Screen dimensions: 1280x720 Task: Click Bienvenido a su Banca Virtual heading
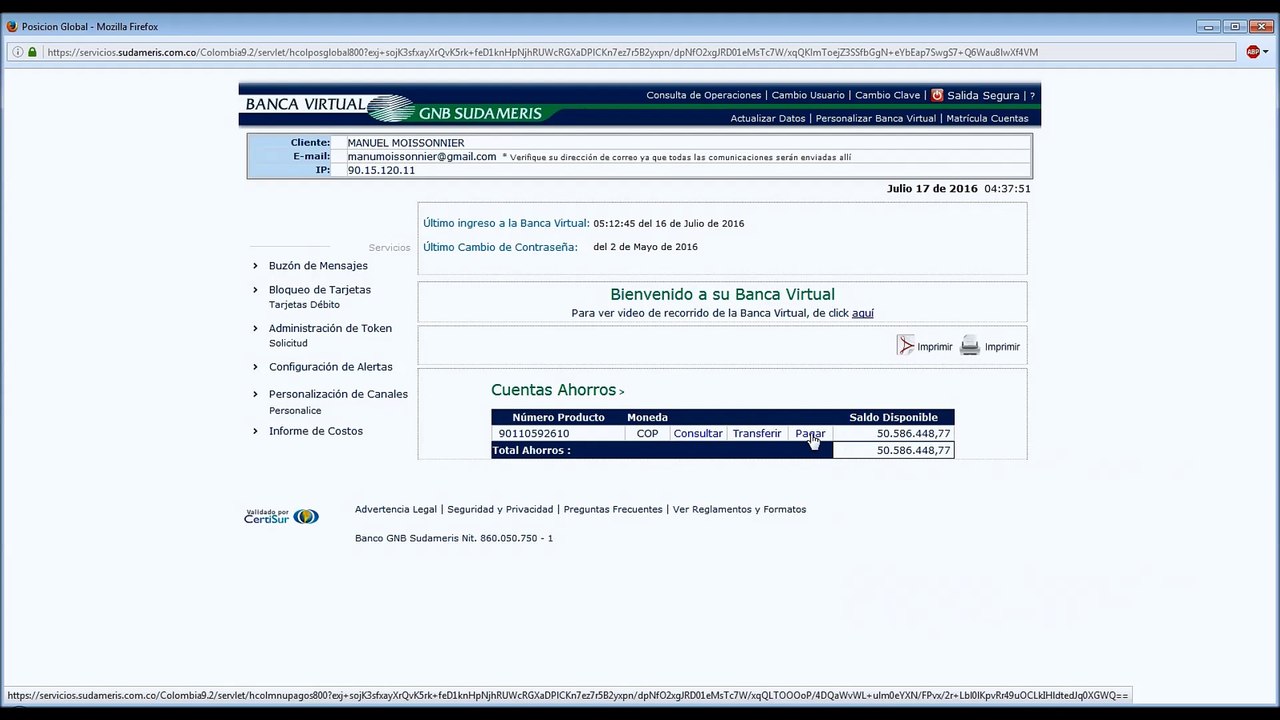coord(722,294)
